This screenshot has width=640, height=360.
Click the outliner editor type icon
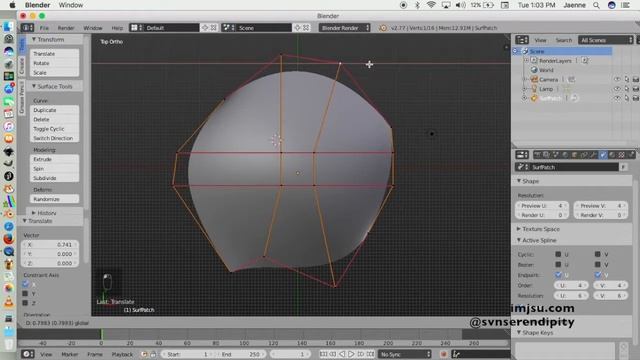(x=522, y=40)
